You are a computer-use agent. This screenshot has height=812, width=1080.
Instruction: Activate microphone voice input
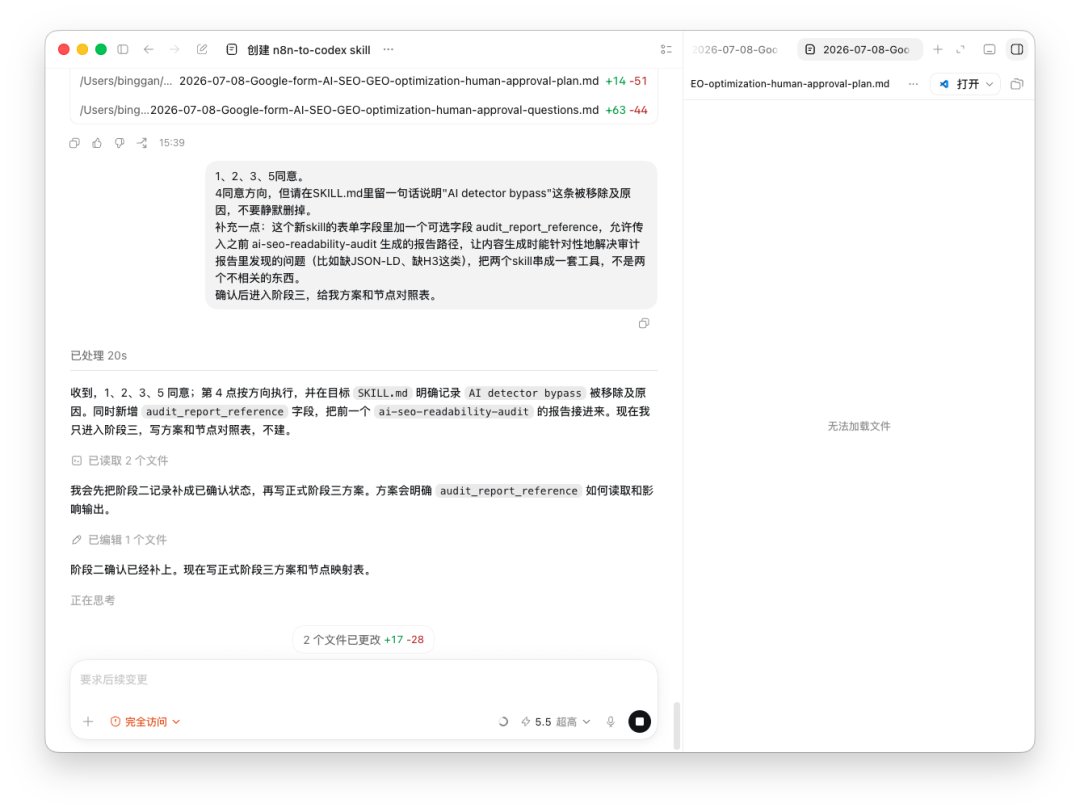coord(610,722)
